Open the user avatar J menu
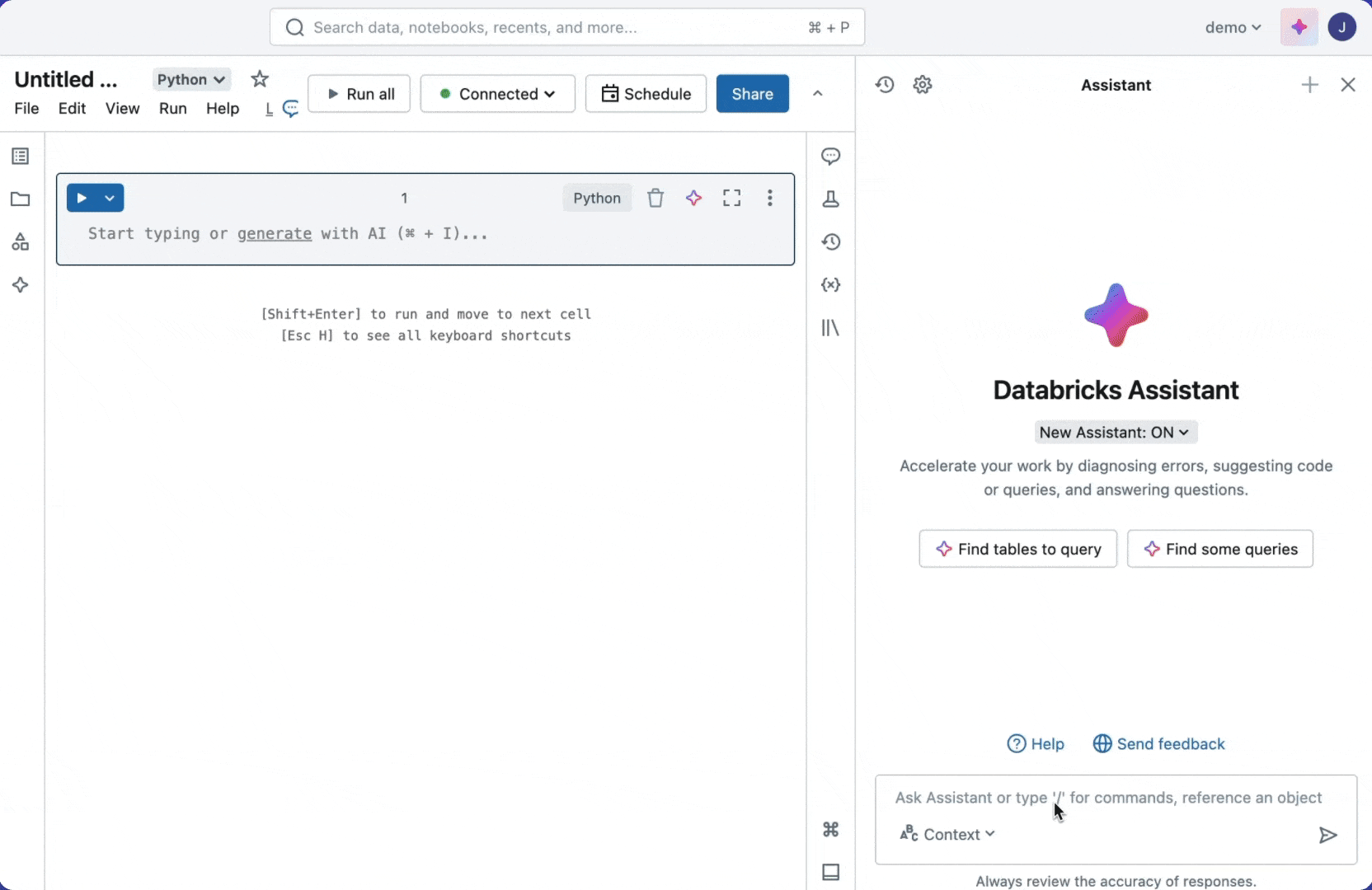 (x=1342, y=27)
